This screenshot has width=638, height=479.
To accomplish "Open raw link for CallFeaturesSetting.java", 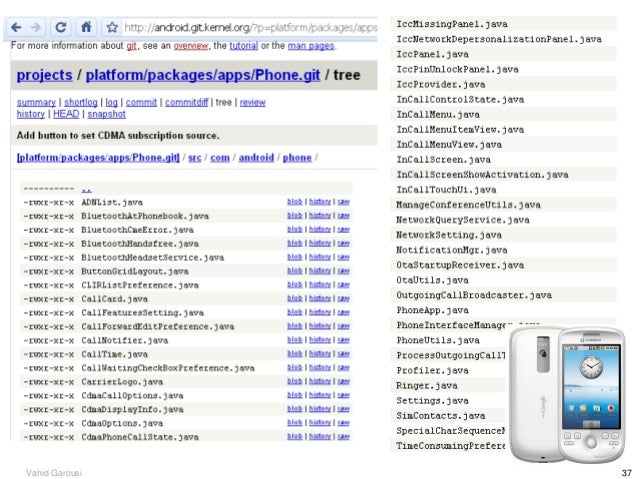I will (x=343, y=313).
